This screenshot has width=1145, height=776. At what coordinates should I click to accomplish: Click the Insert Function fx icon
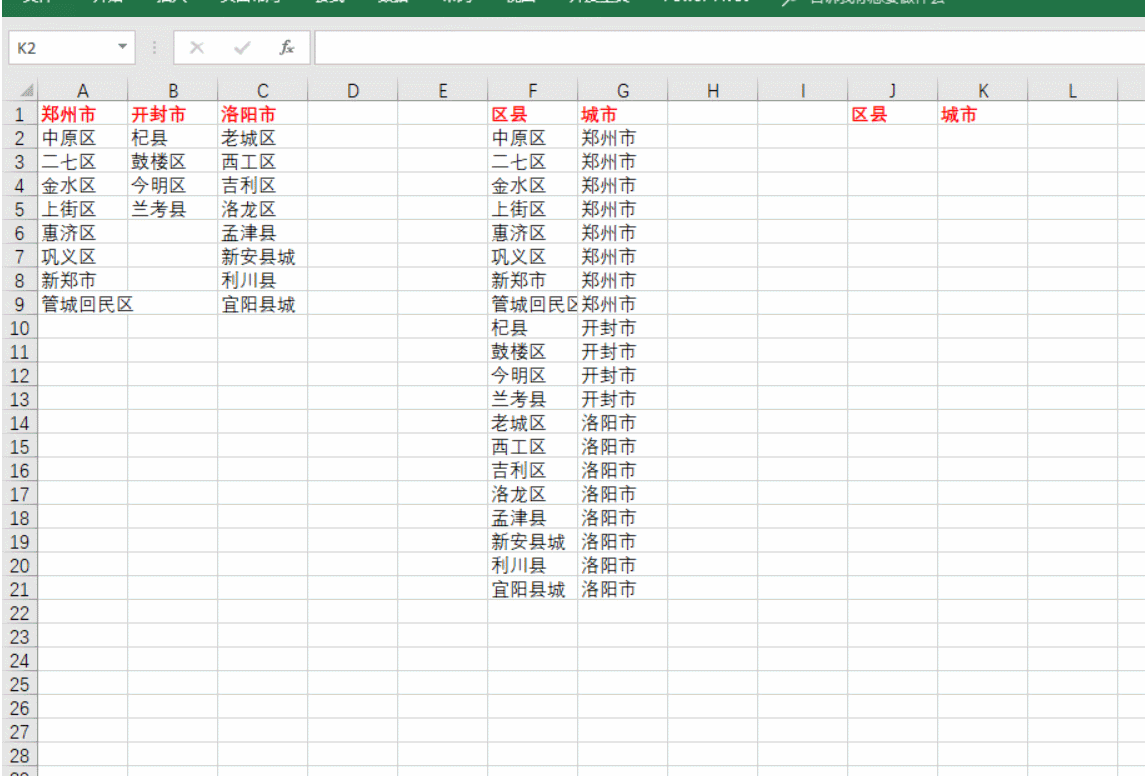[x=286, y=48]
